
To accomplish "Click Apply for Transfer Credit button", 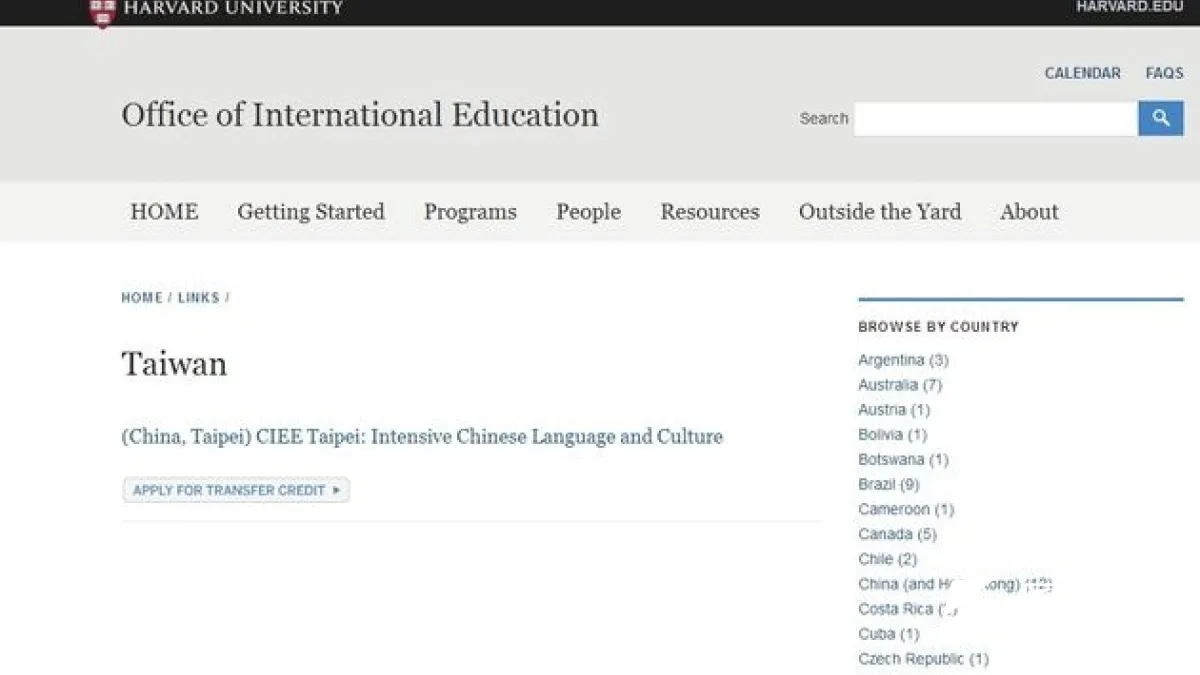I will point(236,490).
